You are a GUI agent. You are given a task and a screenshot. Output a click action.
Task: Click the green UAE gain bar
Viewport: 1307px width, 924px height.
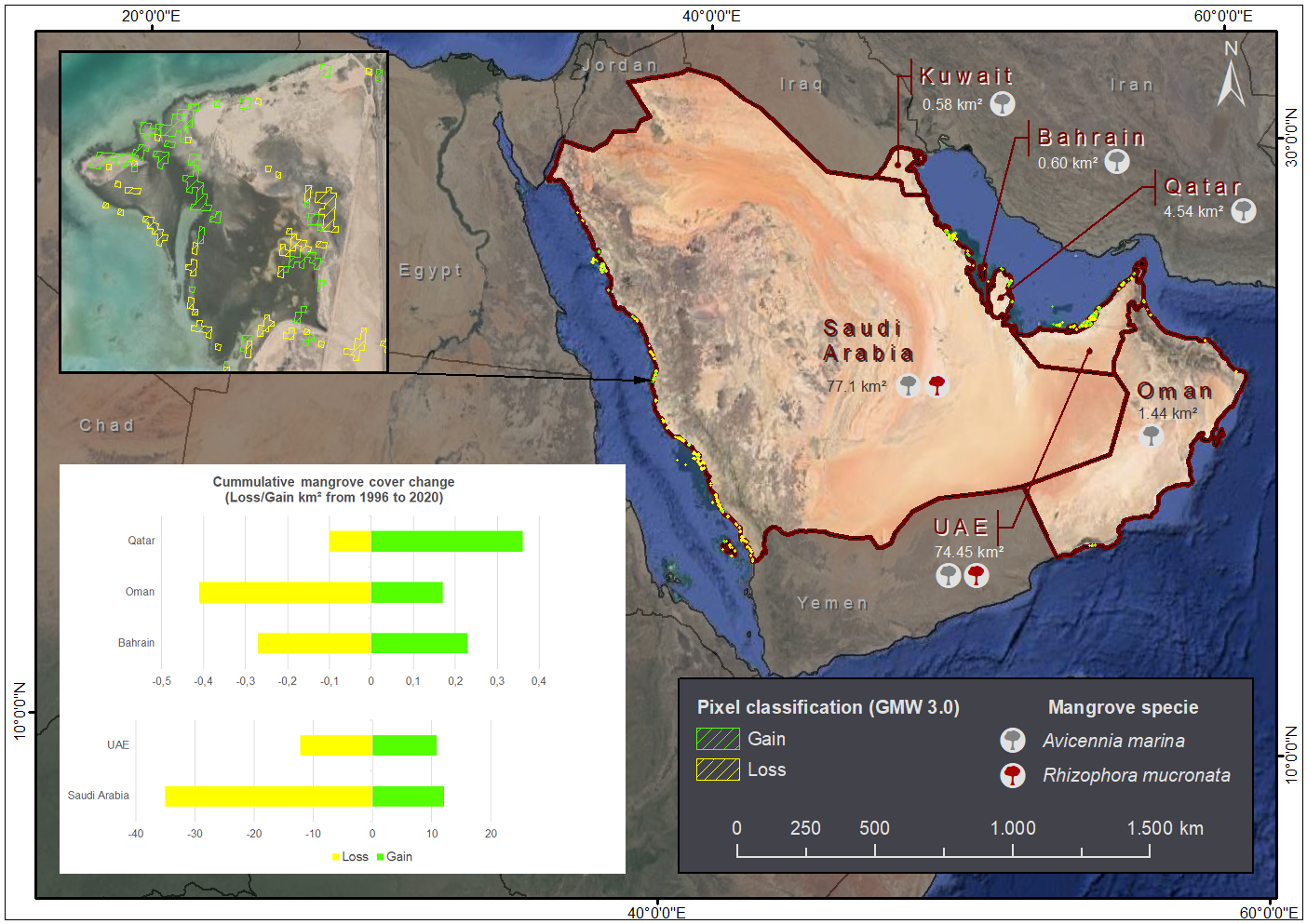click(405, 745)
